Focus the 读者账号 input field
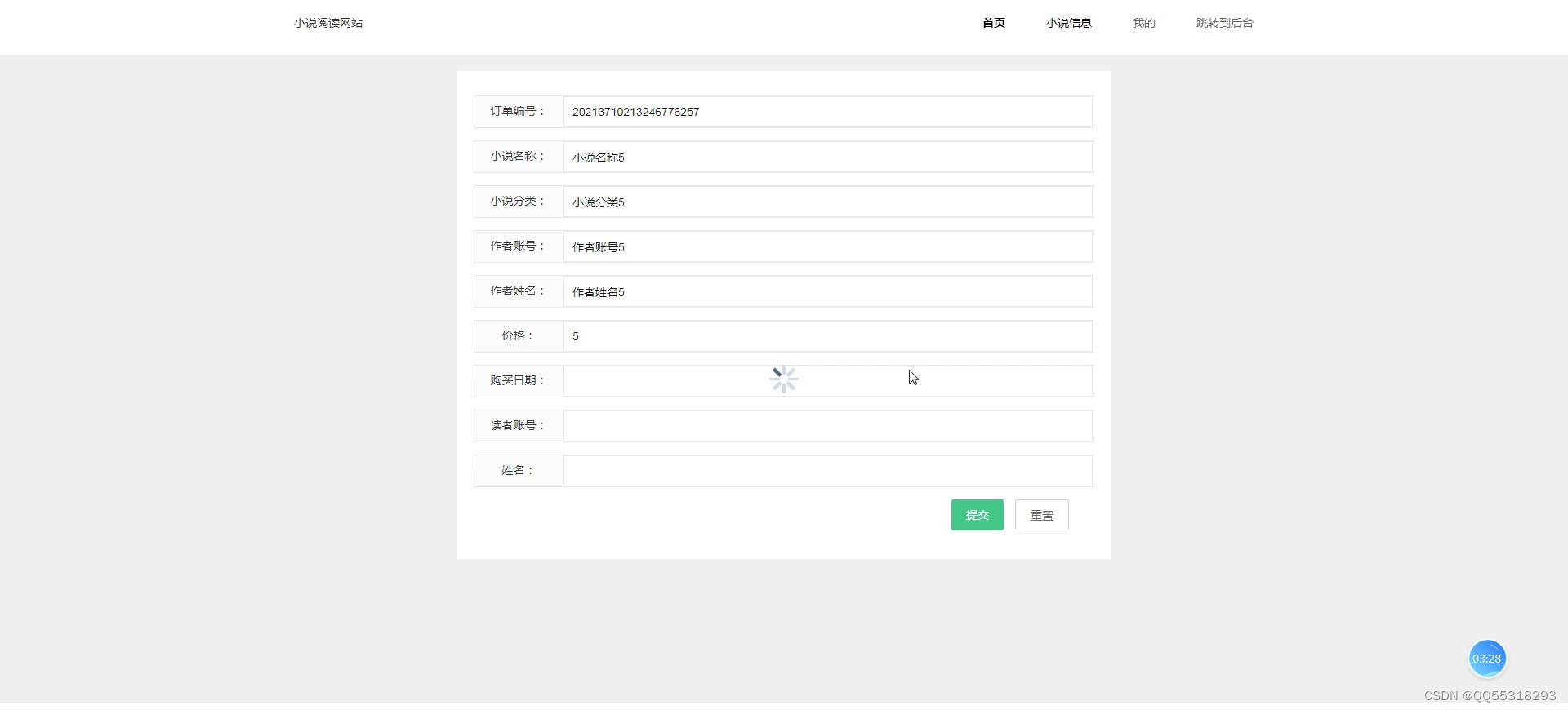The image size is (1568, 710). click(828, 426)
